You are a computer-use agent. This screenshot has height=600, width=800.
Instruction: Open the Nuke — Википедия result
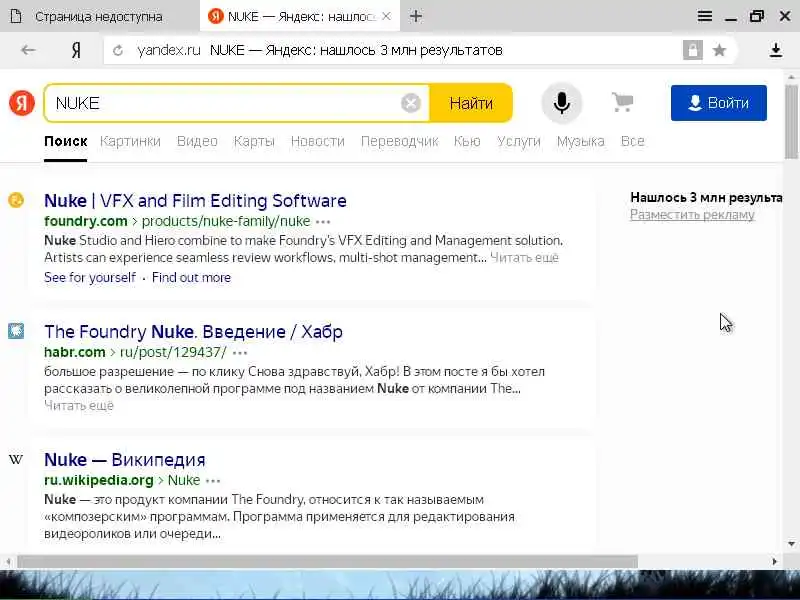click(x=125, y=460)
